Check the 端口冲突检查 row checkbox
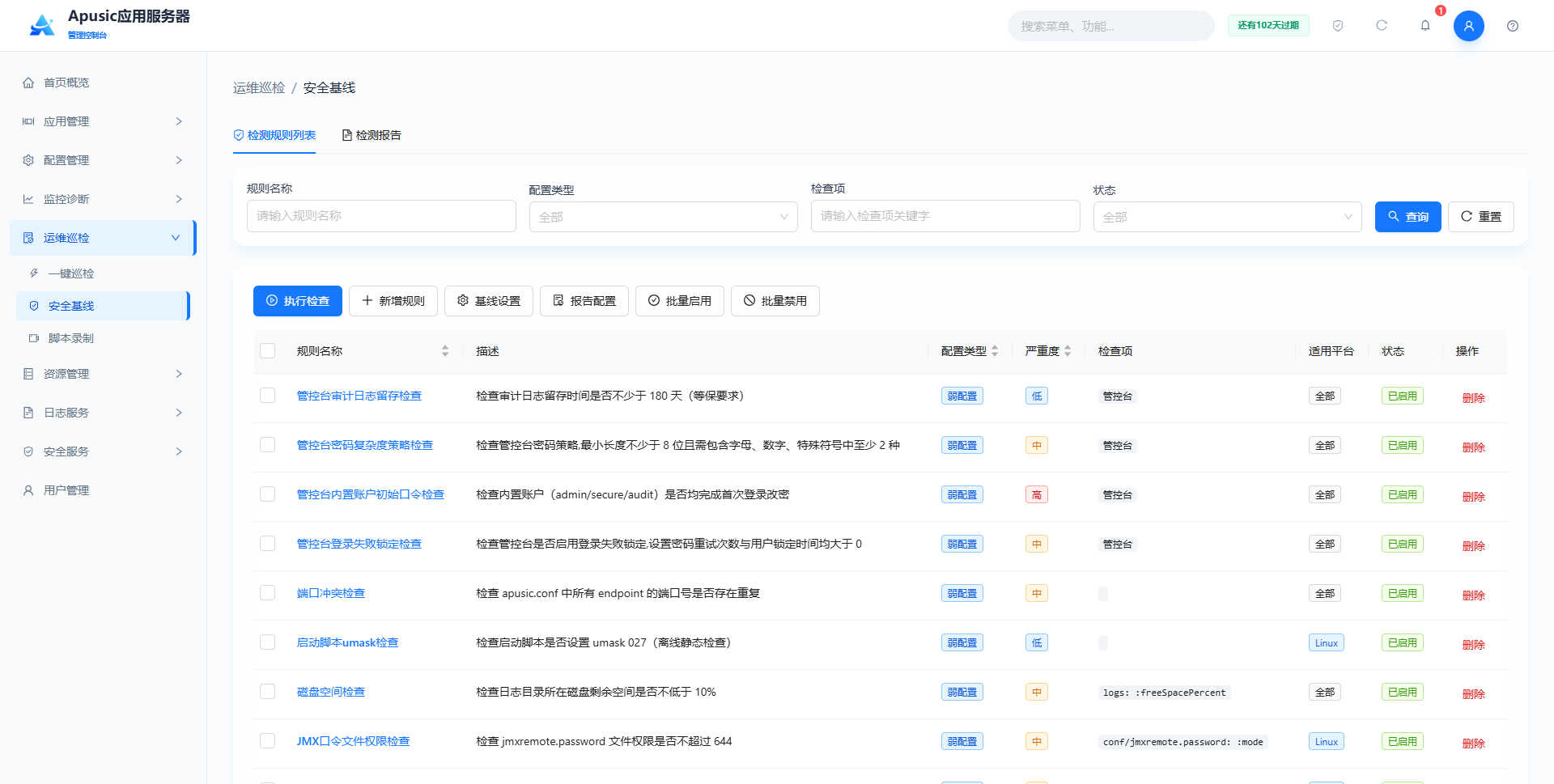This screenshot has height=784, width=1554. [x=268, y=593]
